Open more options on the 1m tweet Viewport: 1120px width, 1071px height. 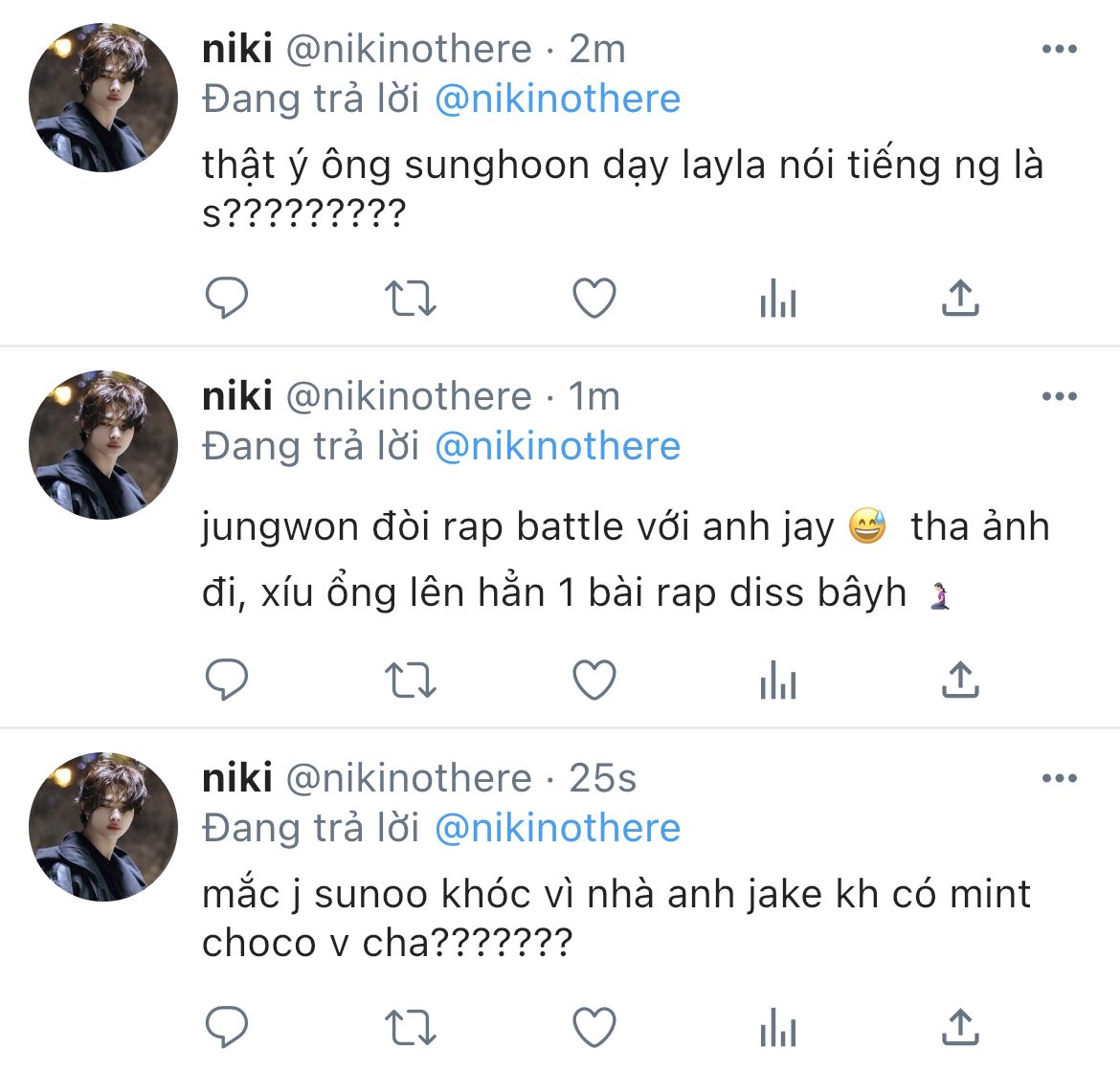click(x=1060, y=396)
